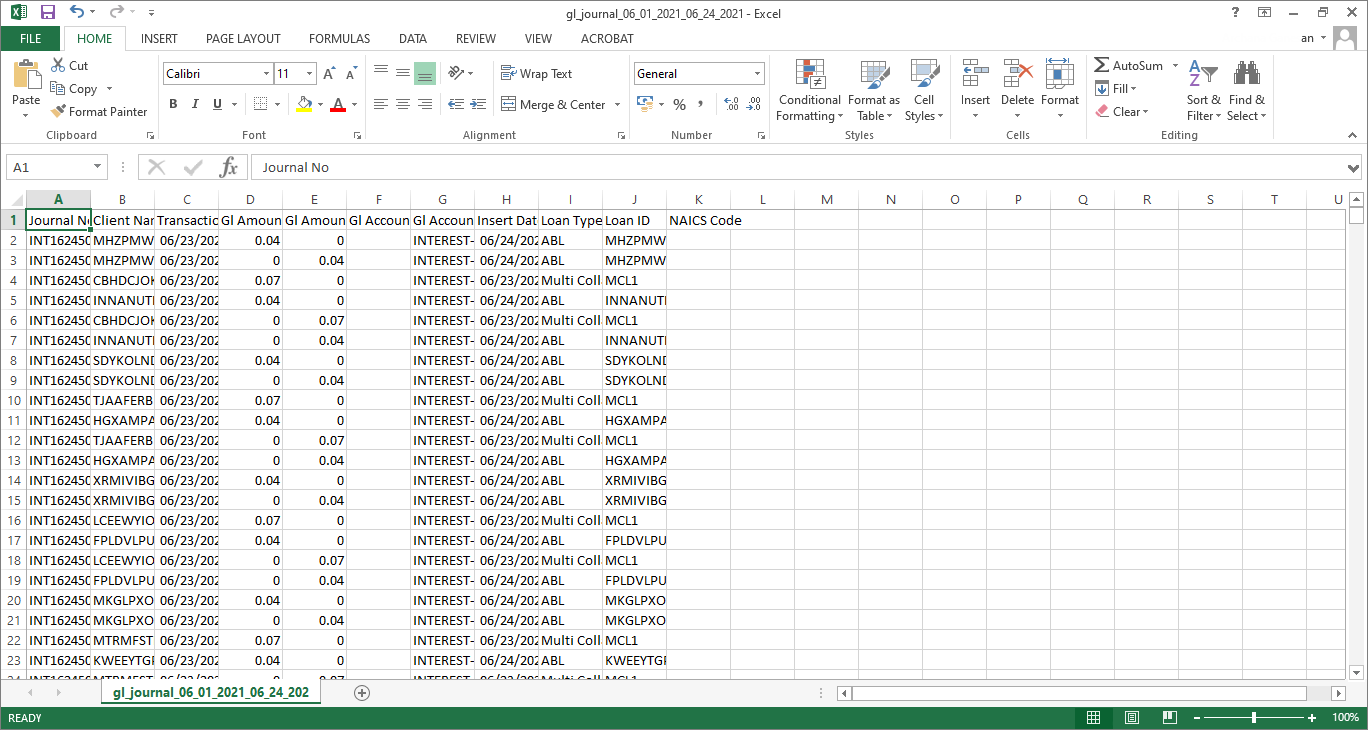Open the PAGE LAYOUT tab

[243, 39]
